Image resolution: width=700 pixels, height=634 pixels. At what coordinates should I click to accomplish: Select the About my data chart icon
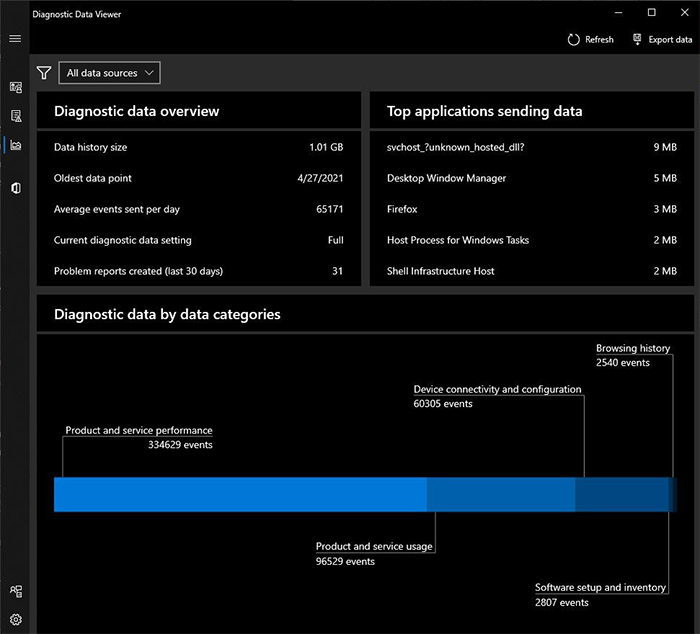(16, 145)
